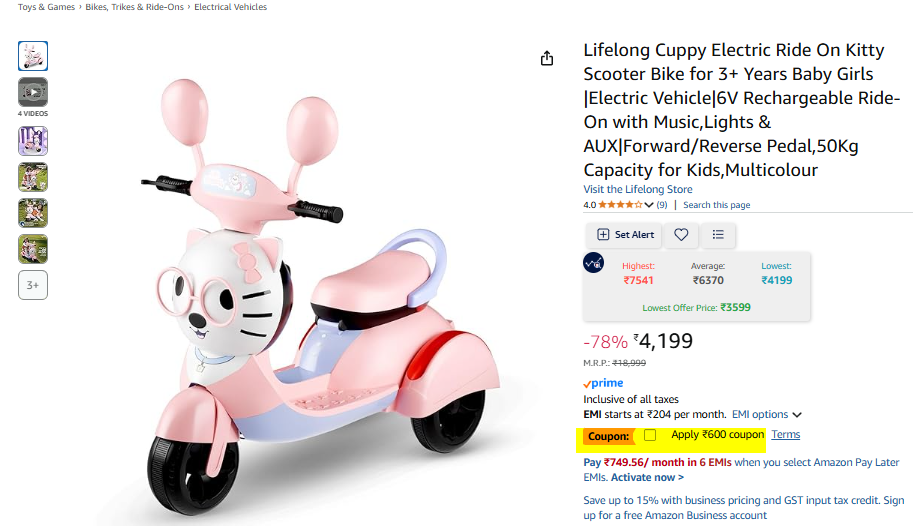923x526 pixels.
Task: Open the EMI options dropdown
Action: pos(767,414)
